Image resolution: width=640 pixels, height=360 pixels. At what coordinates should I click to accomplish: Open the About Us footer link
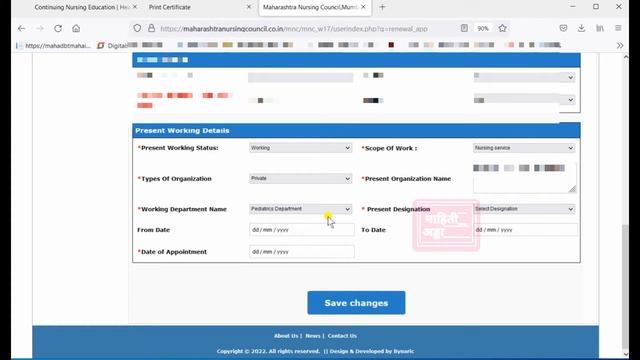[286, 336]
